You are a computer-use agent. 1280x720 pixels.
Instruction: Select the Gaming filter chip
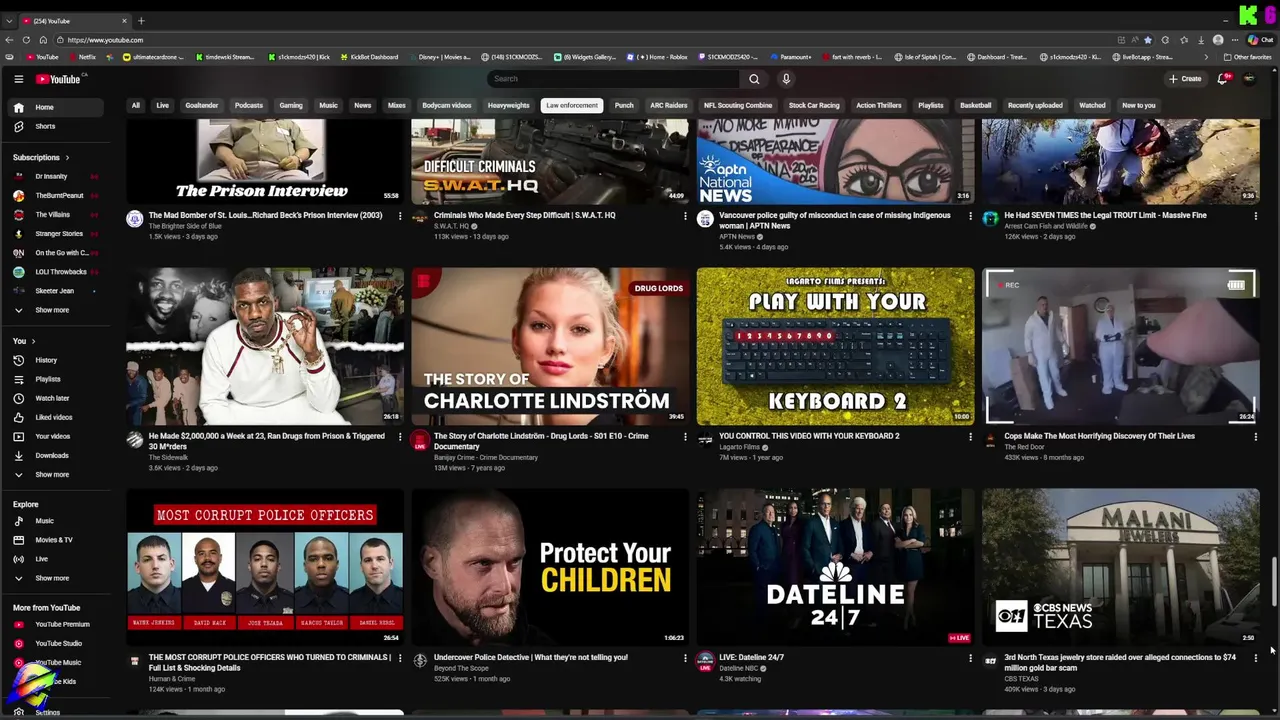tap(291, 105)
